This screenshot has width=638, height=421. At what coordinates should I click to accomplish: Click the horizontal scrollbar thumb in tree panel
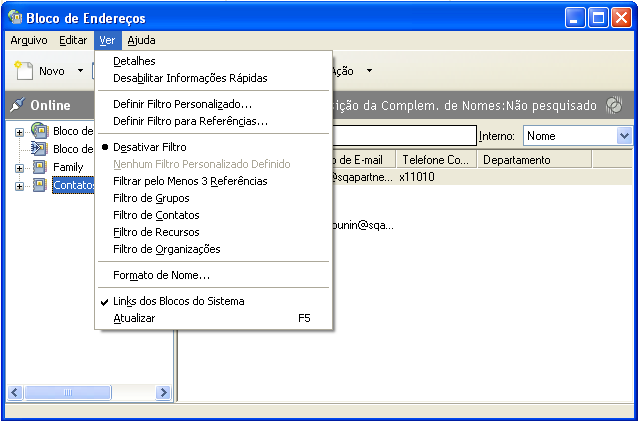point(68,393)
